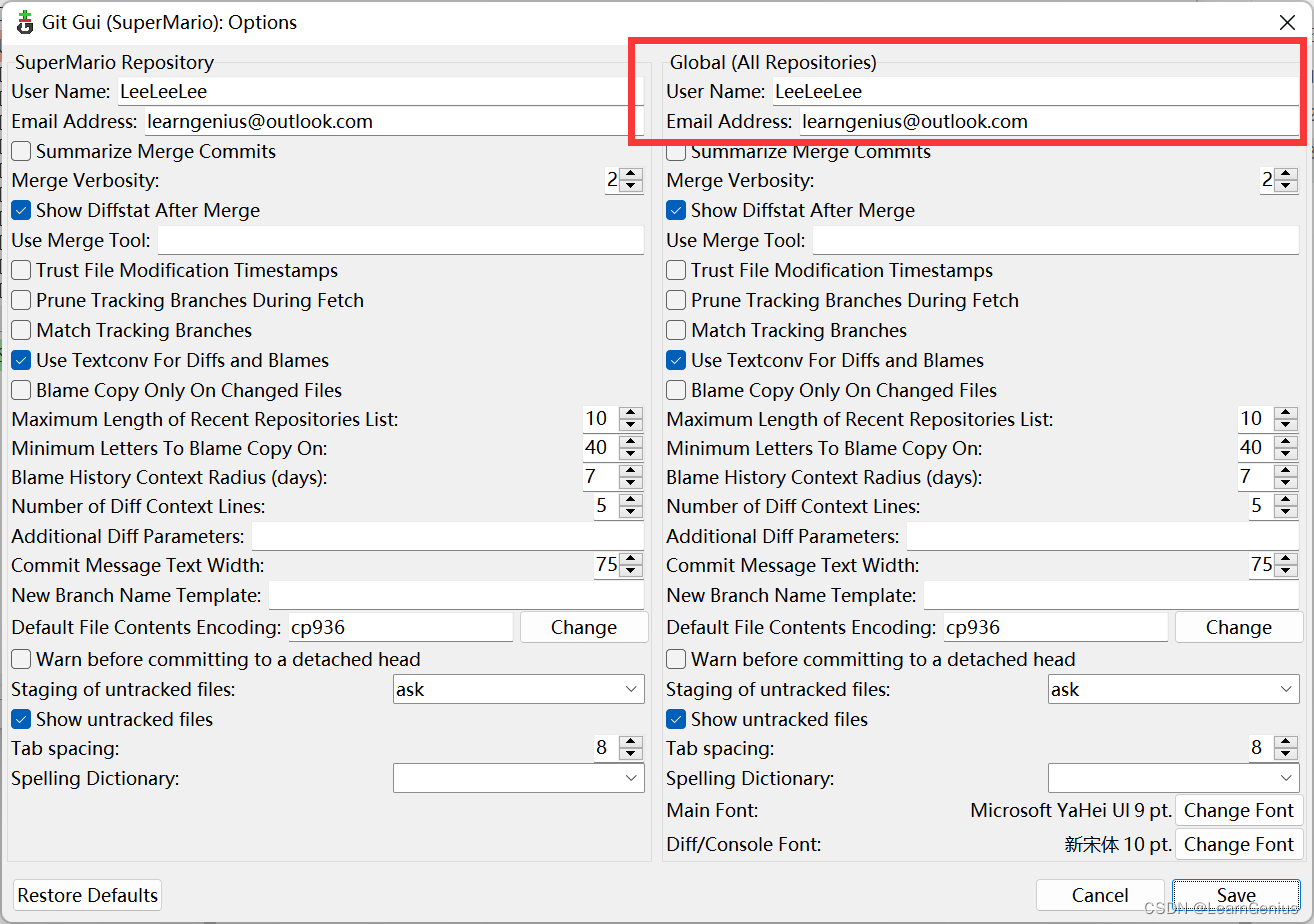Open Spelling Dictionary dropdown in SuperMario Repository
Image resolution: width=1314 pixels, height=924 pixels.
pyautogui.click(x=518, y=778)
